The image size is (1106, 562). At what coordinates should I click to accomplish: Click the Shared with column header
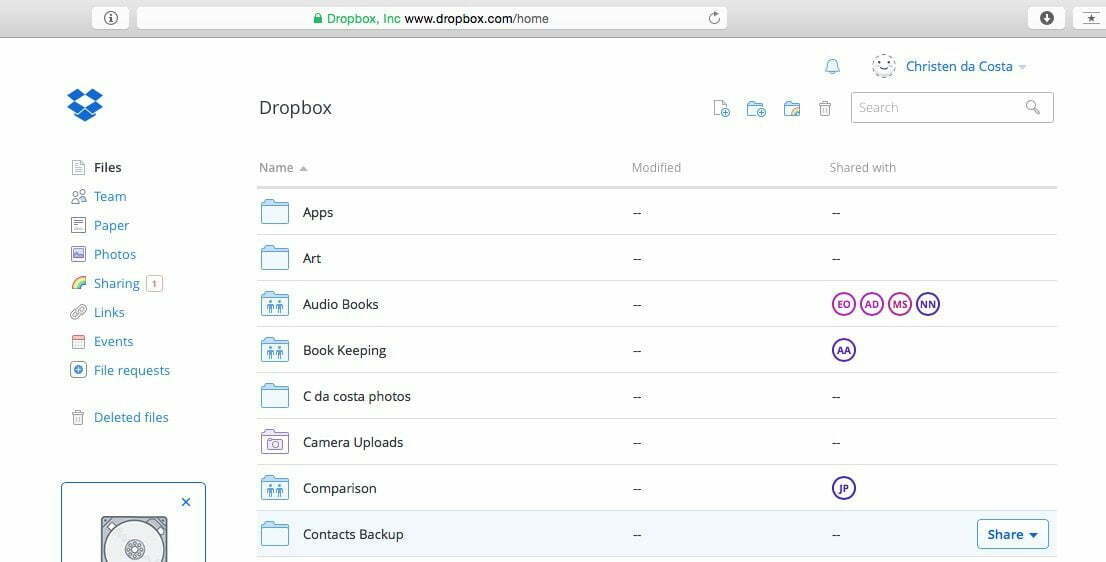click(863, 168)
